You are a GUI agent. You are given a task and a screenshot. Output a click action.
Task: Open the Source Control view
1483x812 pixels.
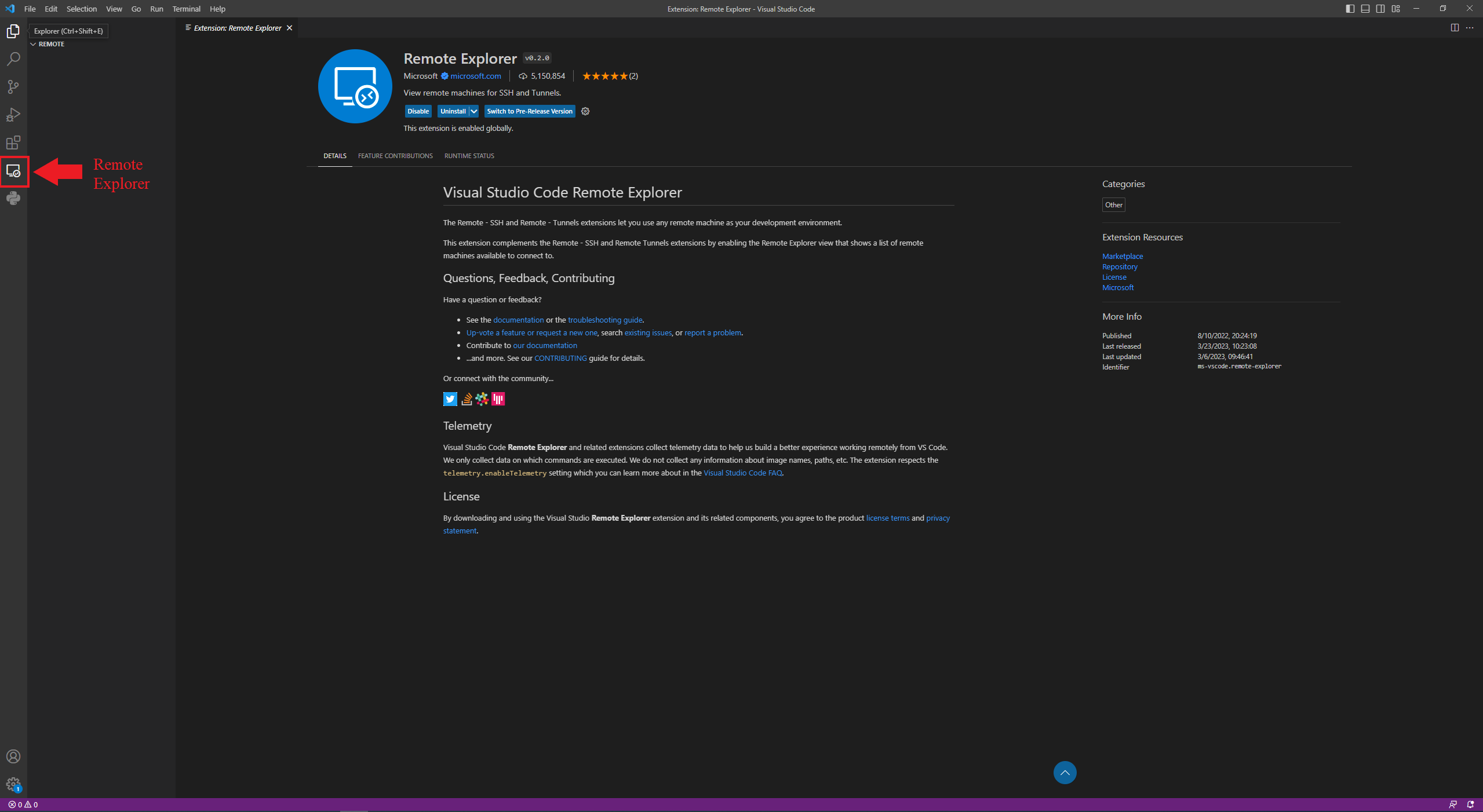point(13,87)
